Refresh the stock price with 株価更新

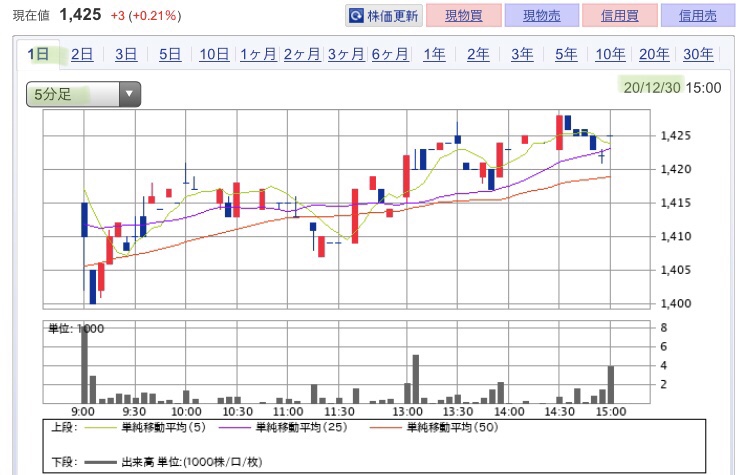[384, 16]
